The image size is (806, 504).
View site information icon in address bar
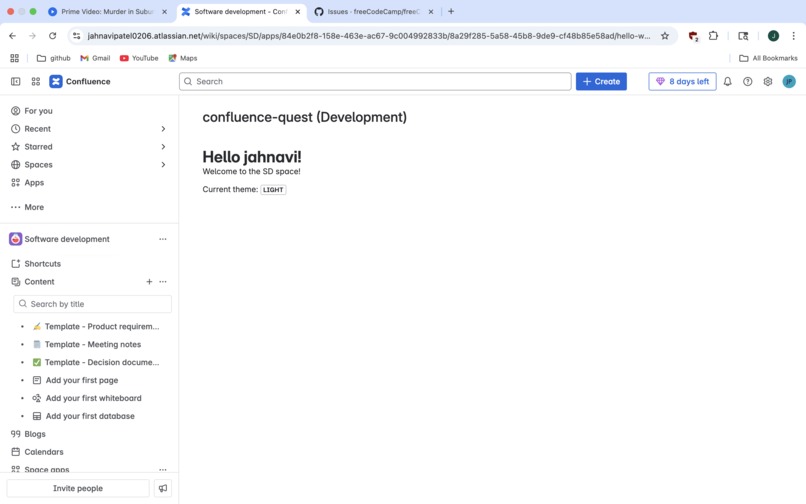point(77,35)
